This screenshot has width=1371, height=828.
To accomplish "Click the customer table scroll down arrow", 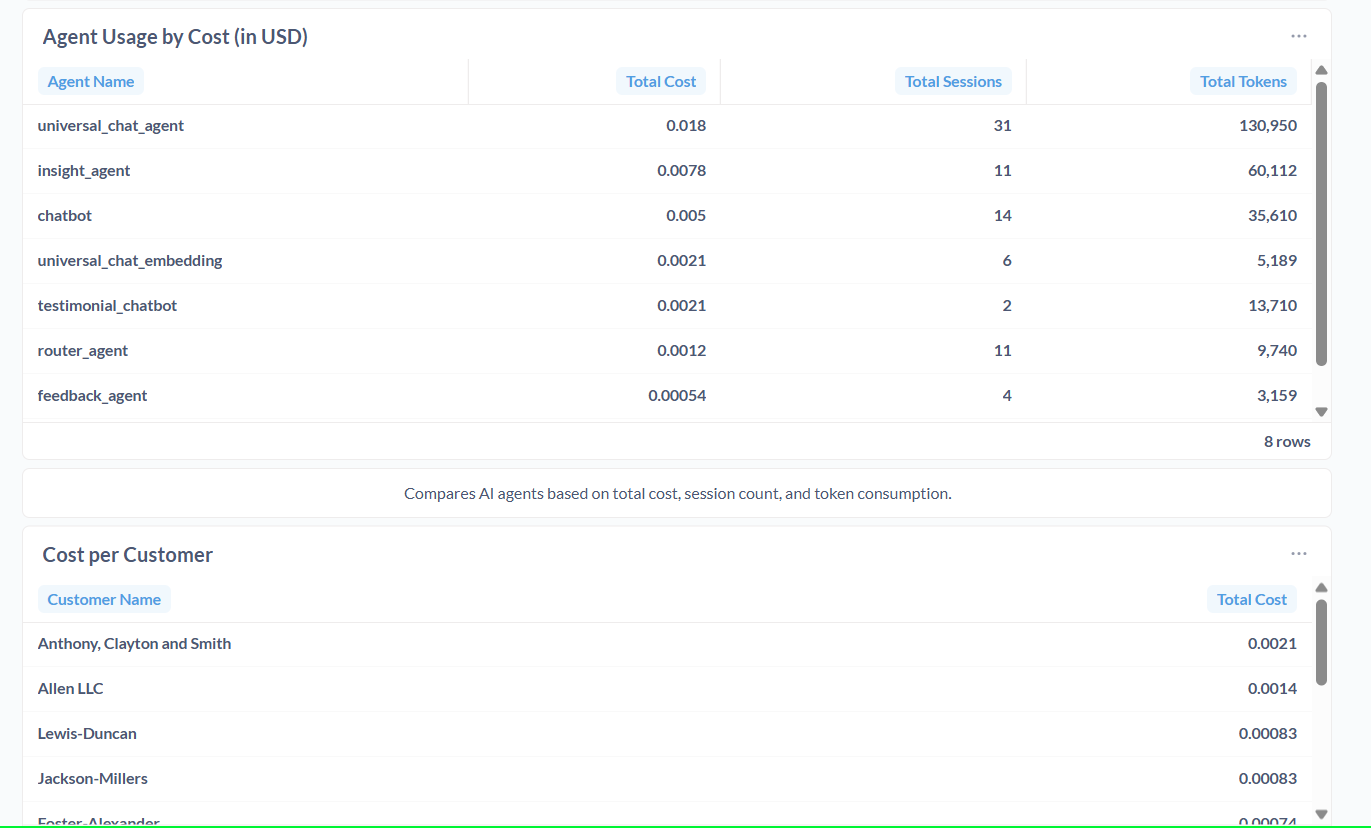I will click(1321, 814).
